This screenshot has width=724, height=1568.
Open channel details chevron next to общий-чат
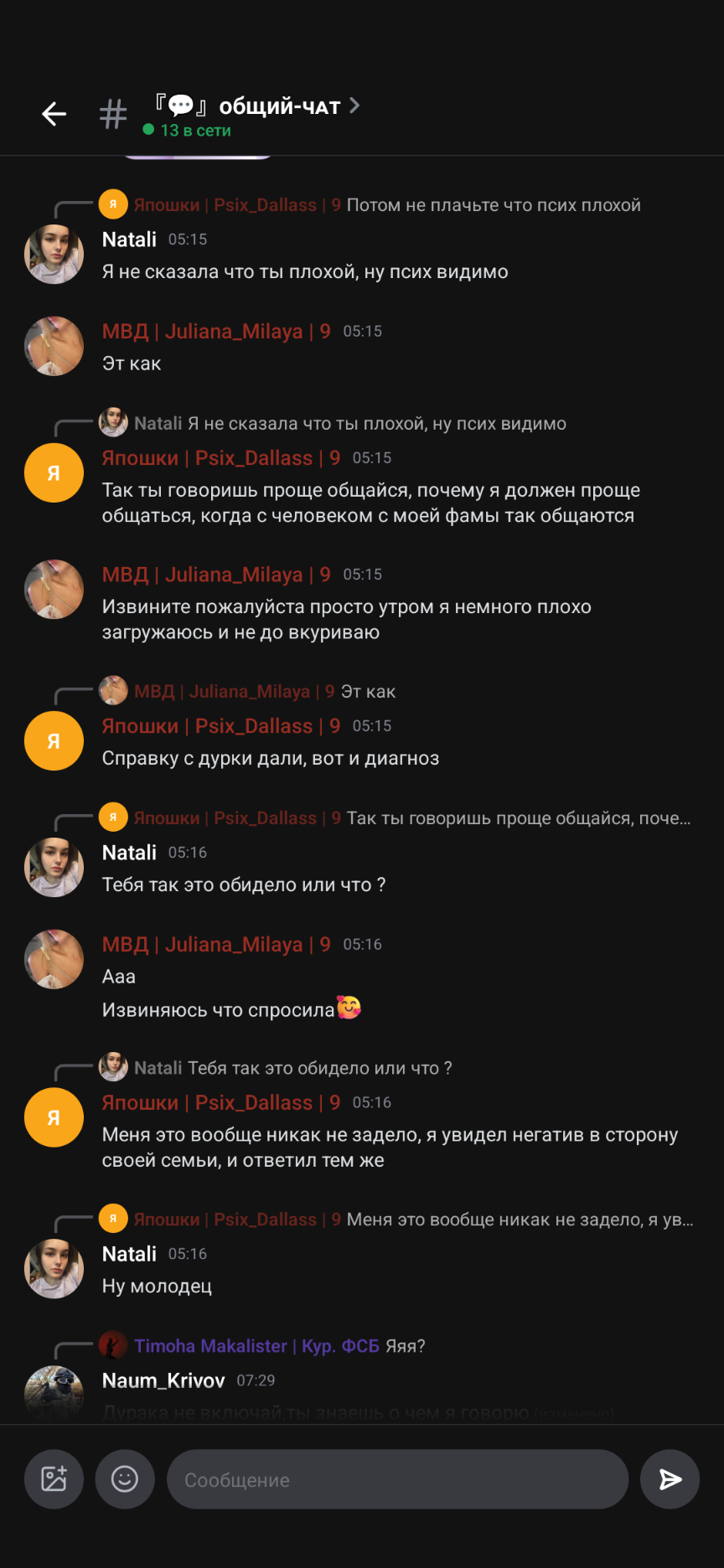[354, 106]
